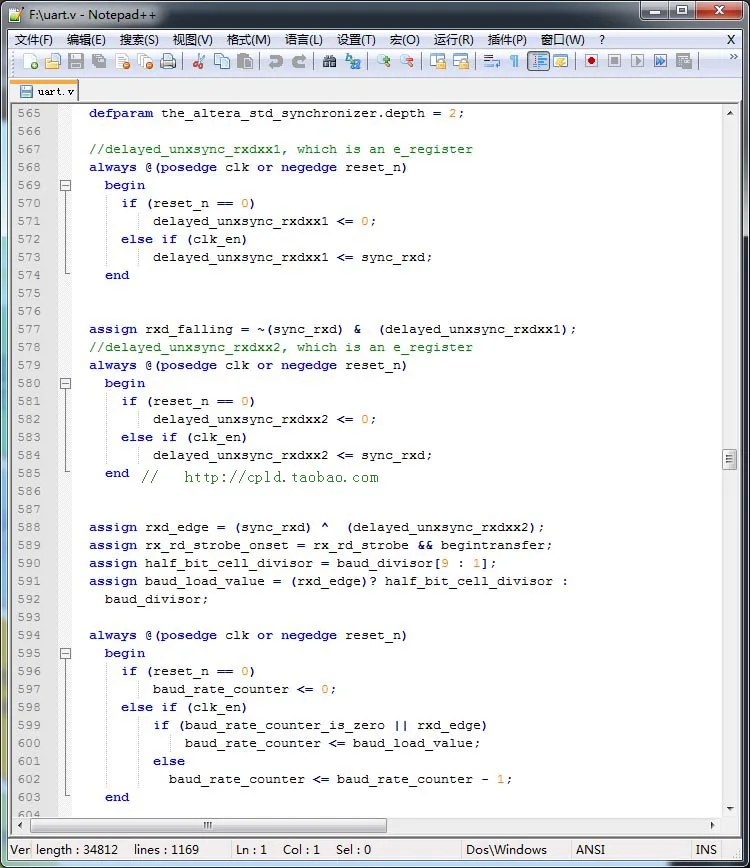The height and width of the screenshot is (868, 750).
Task: Click the Save recorded macro icon
Action: [684, 61]
